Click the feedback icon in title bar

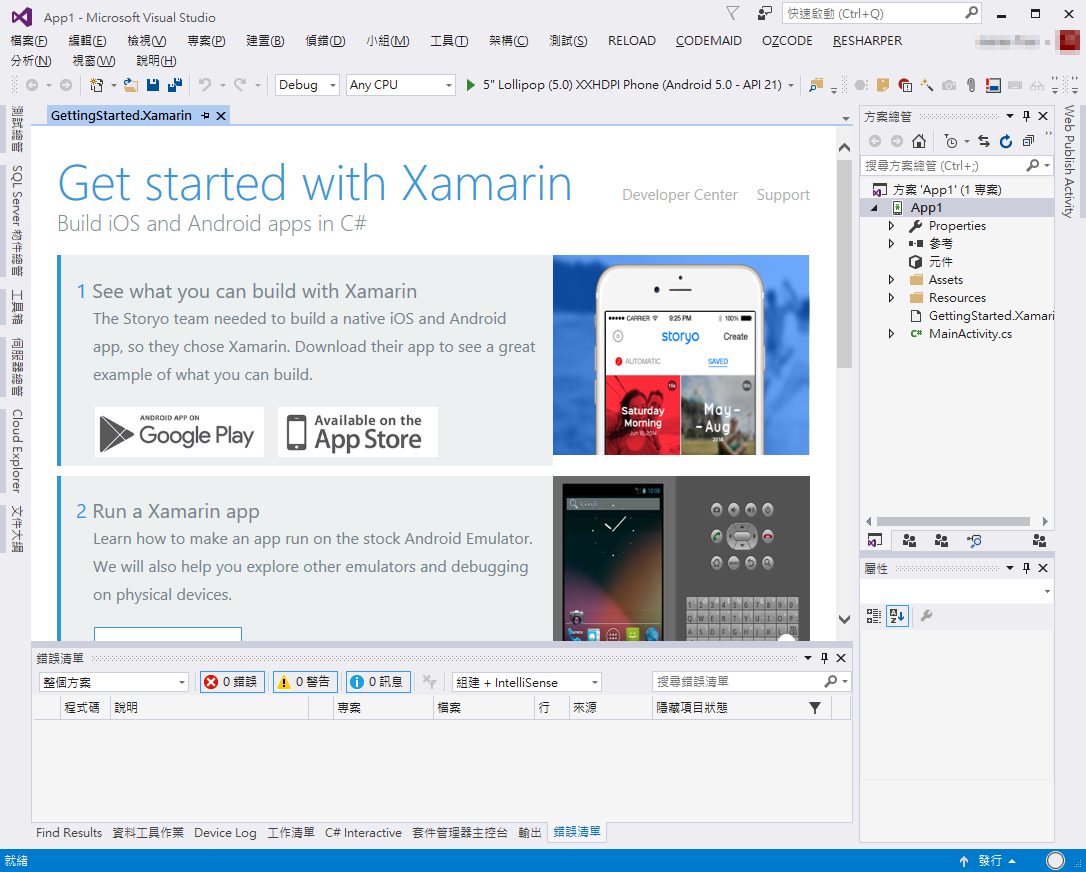point(765,13)
